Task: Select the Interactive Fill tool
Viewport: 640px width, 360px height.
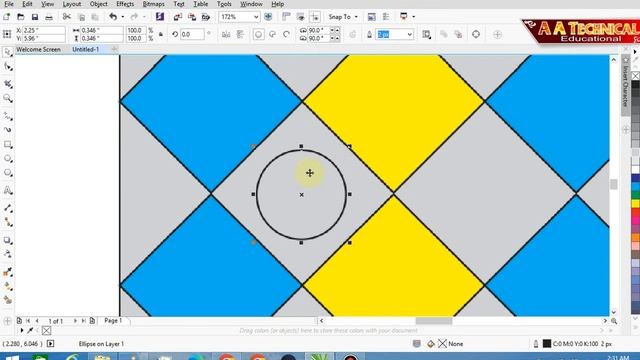Action: pos(8,286)
